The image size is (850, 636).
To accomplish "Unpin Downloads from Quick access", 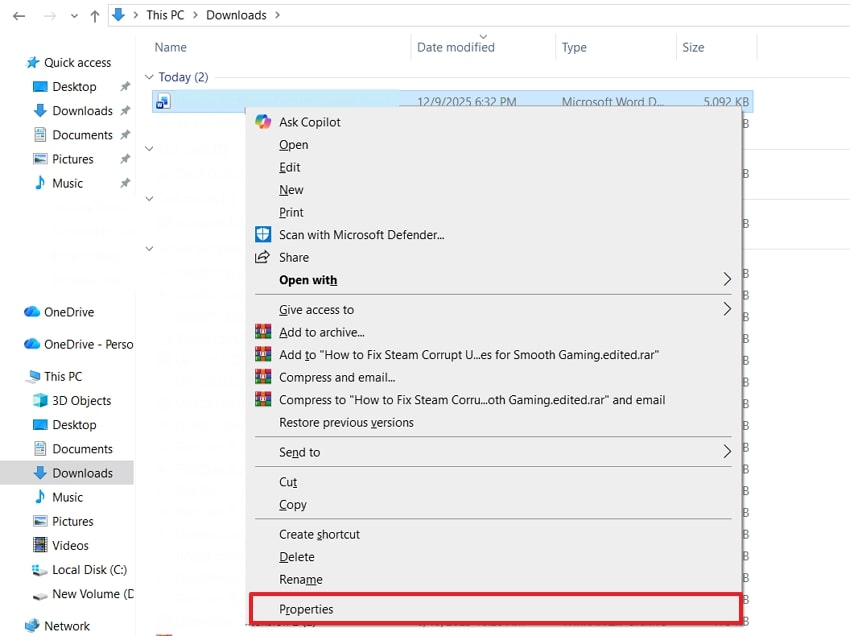I will 124,111.
